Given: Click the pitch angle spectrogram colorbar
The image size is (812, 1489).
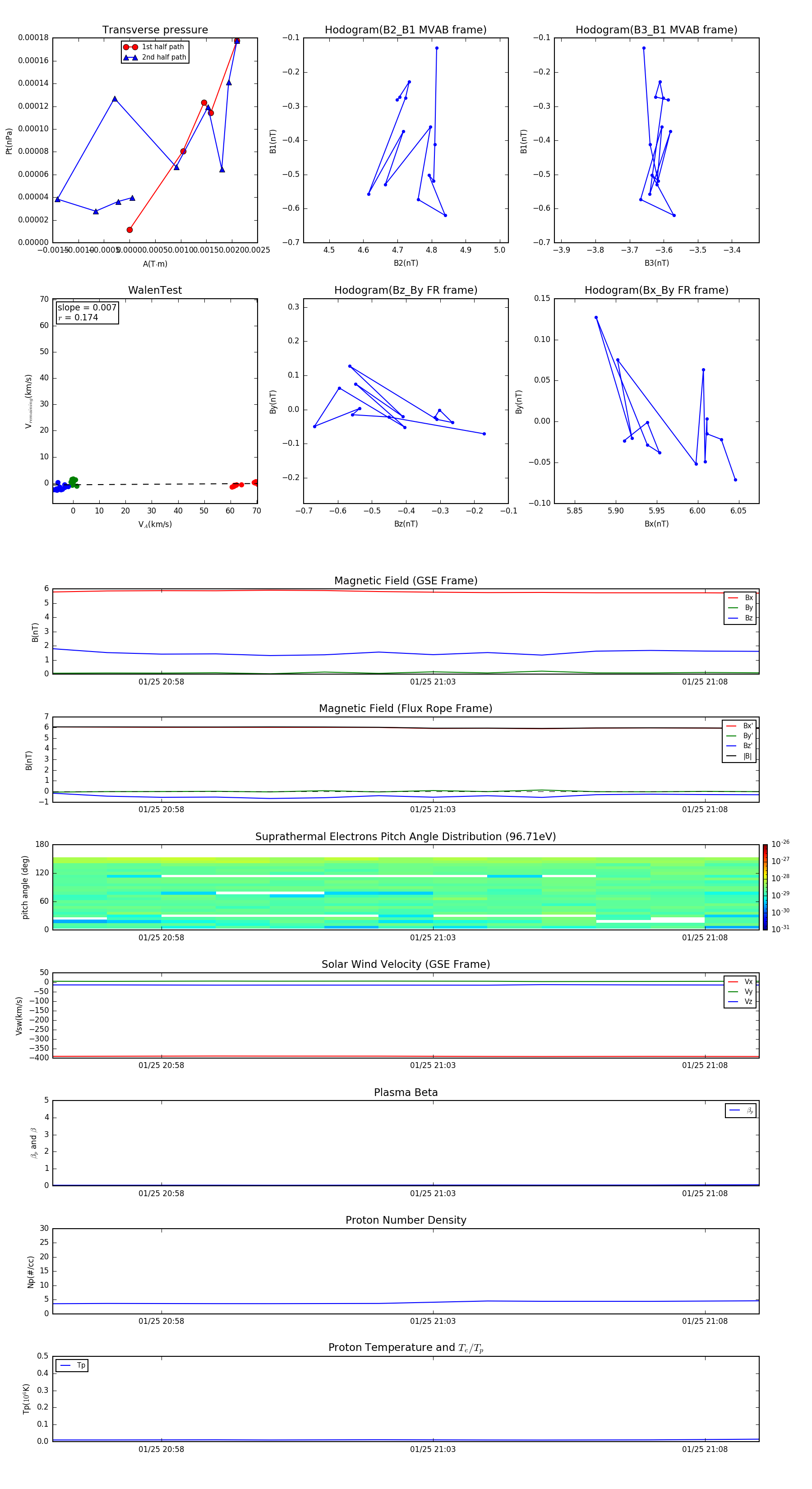Looking at the screenshot, I should [765, 887].
